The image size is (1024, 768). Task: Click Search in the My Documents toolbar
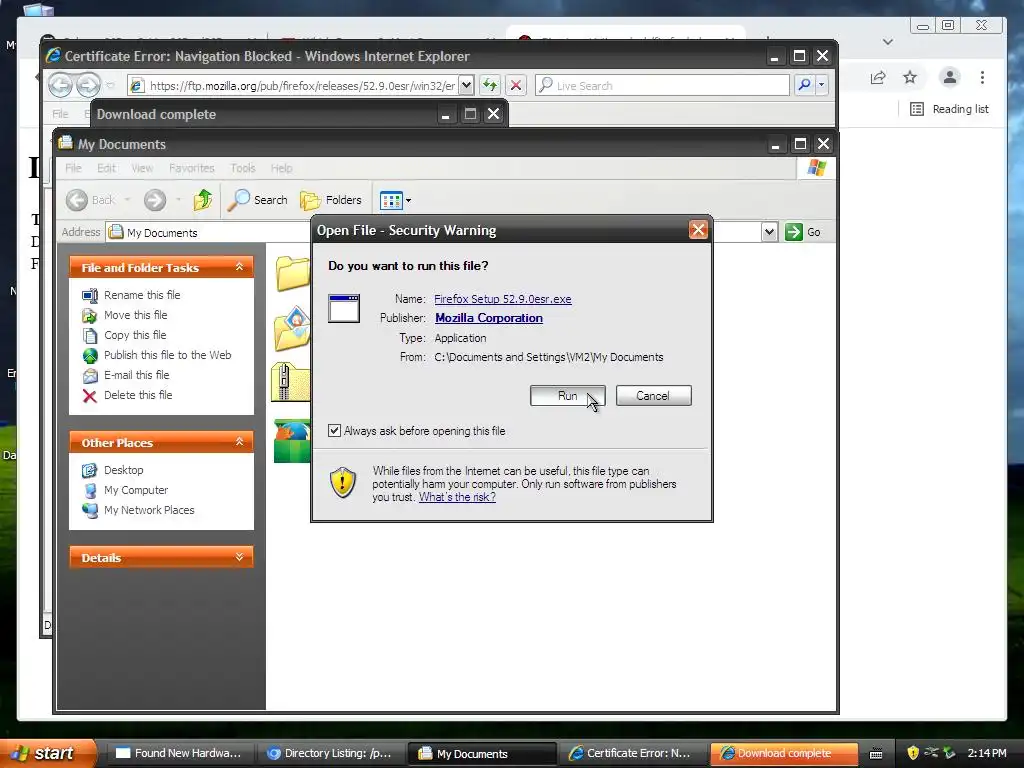tap(257, 200)
